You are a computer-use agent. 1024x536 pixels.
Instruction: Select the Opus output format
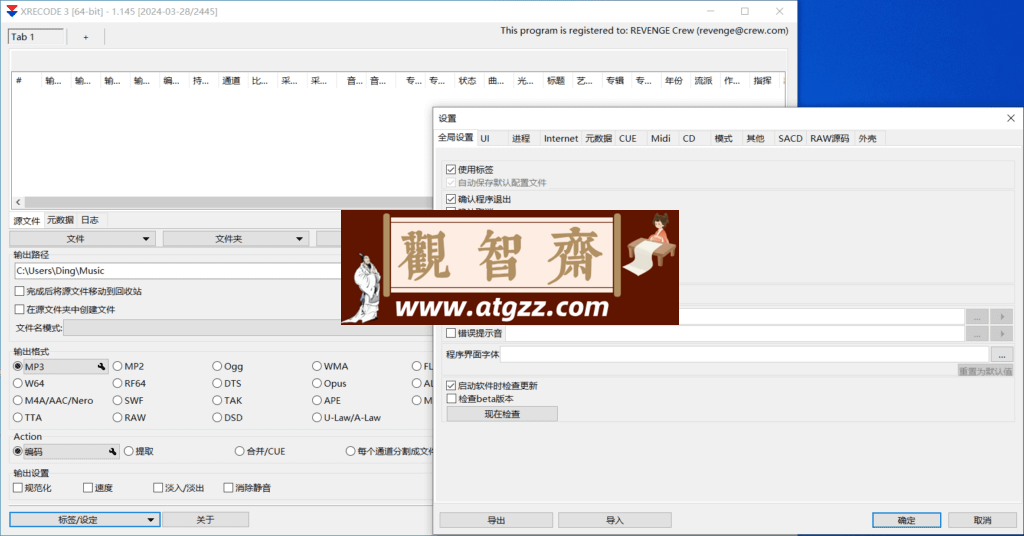[317, 383]
